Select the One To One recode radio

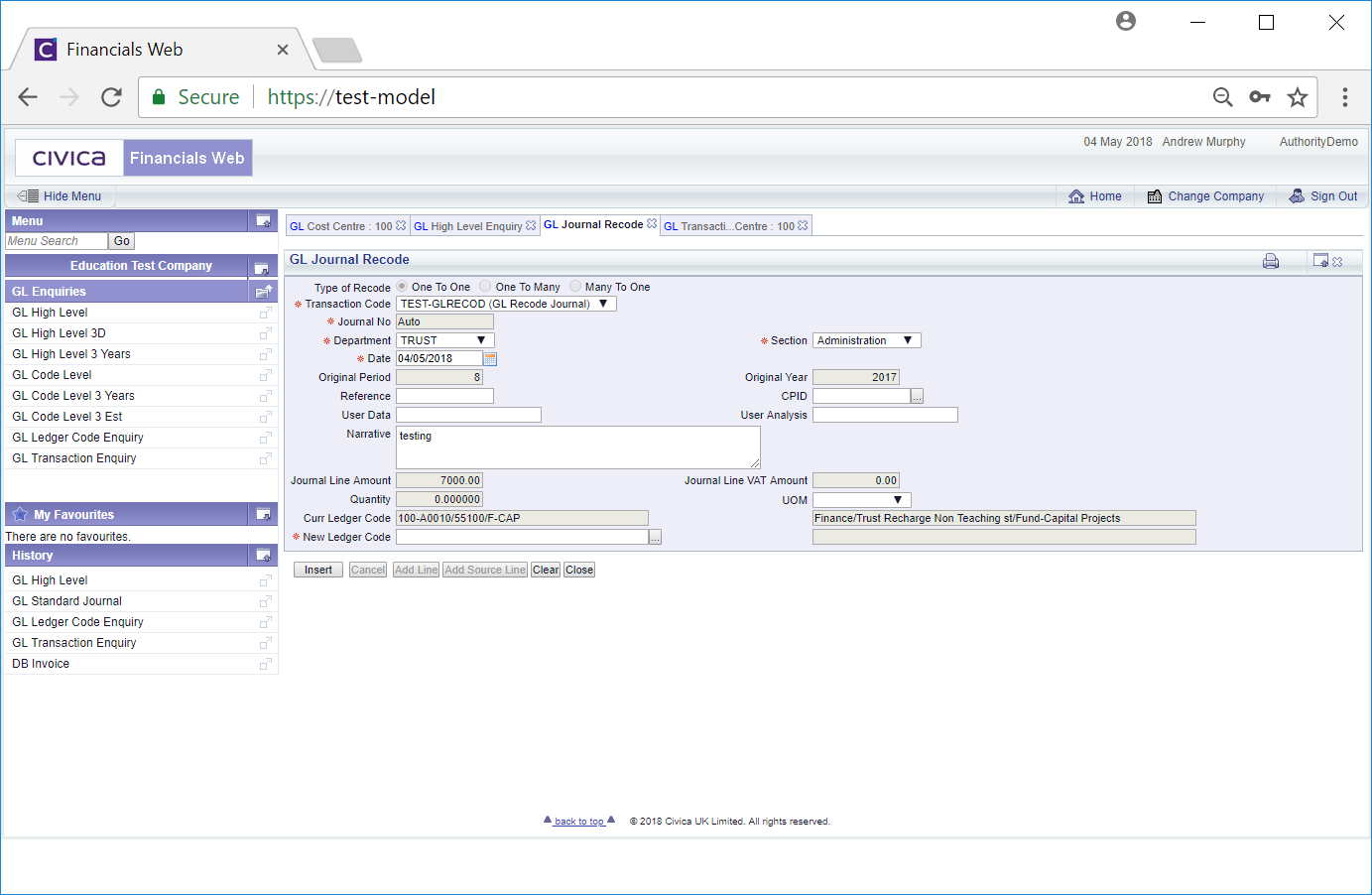(x=402, y=286)
